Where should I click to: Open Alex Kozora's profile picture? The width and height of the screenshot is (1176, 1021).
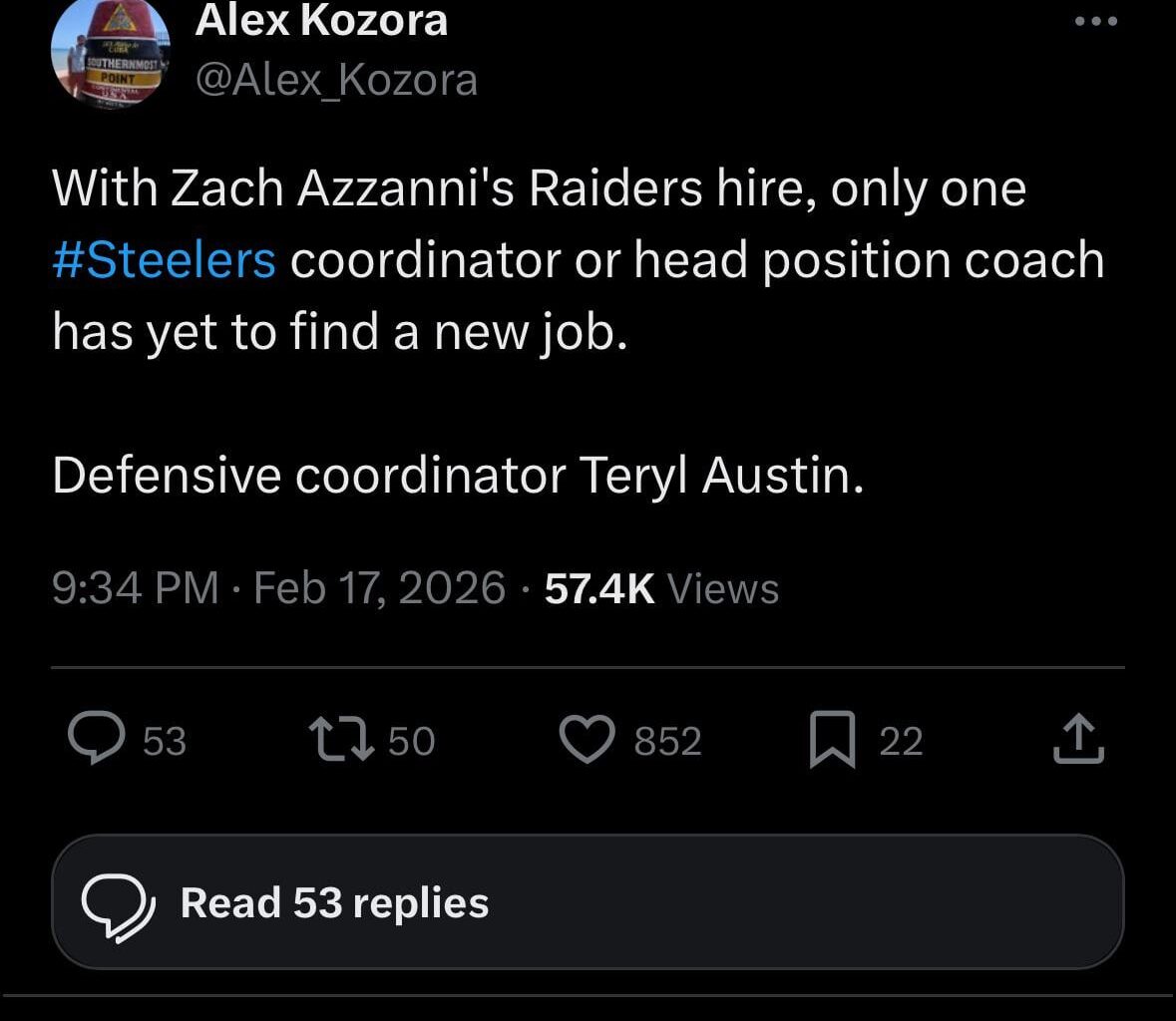[x=109, y=55]
